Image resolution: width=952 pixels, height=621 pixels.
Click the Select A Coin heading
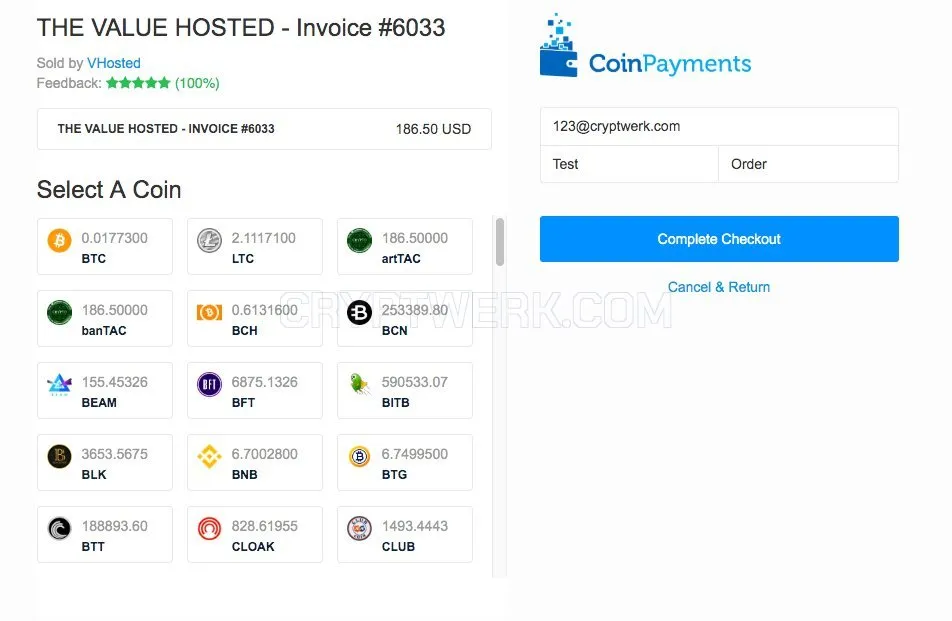(x=109, y=190)
